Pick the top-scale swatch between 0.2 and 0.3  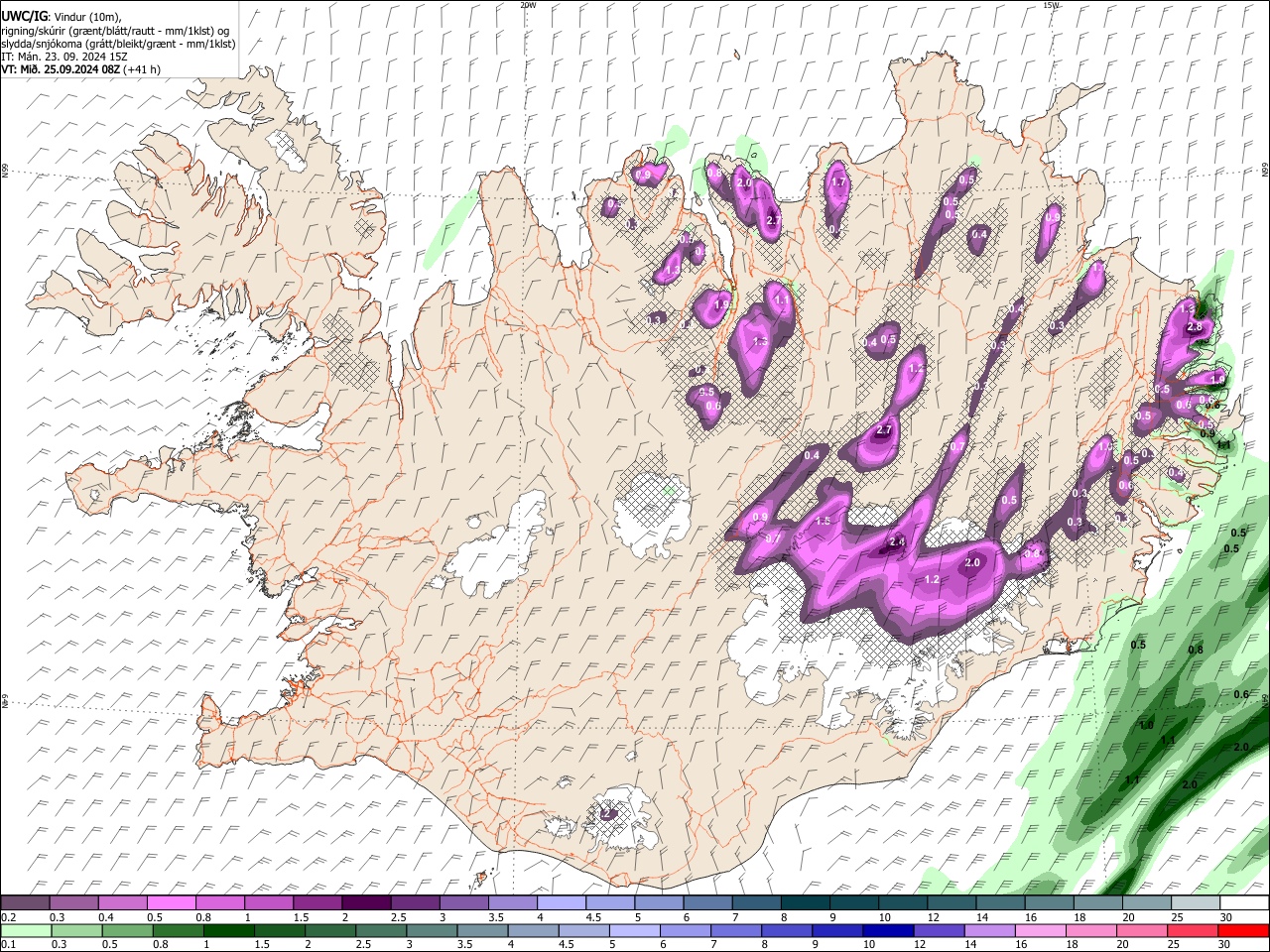(x=25, y=902)
